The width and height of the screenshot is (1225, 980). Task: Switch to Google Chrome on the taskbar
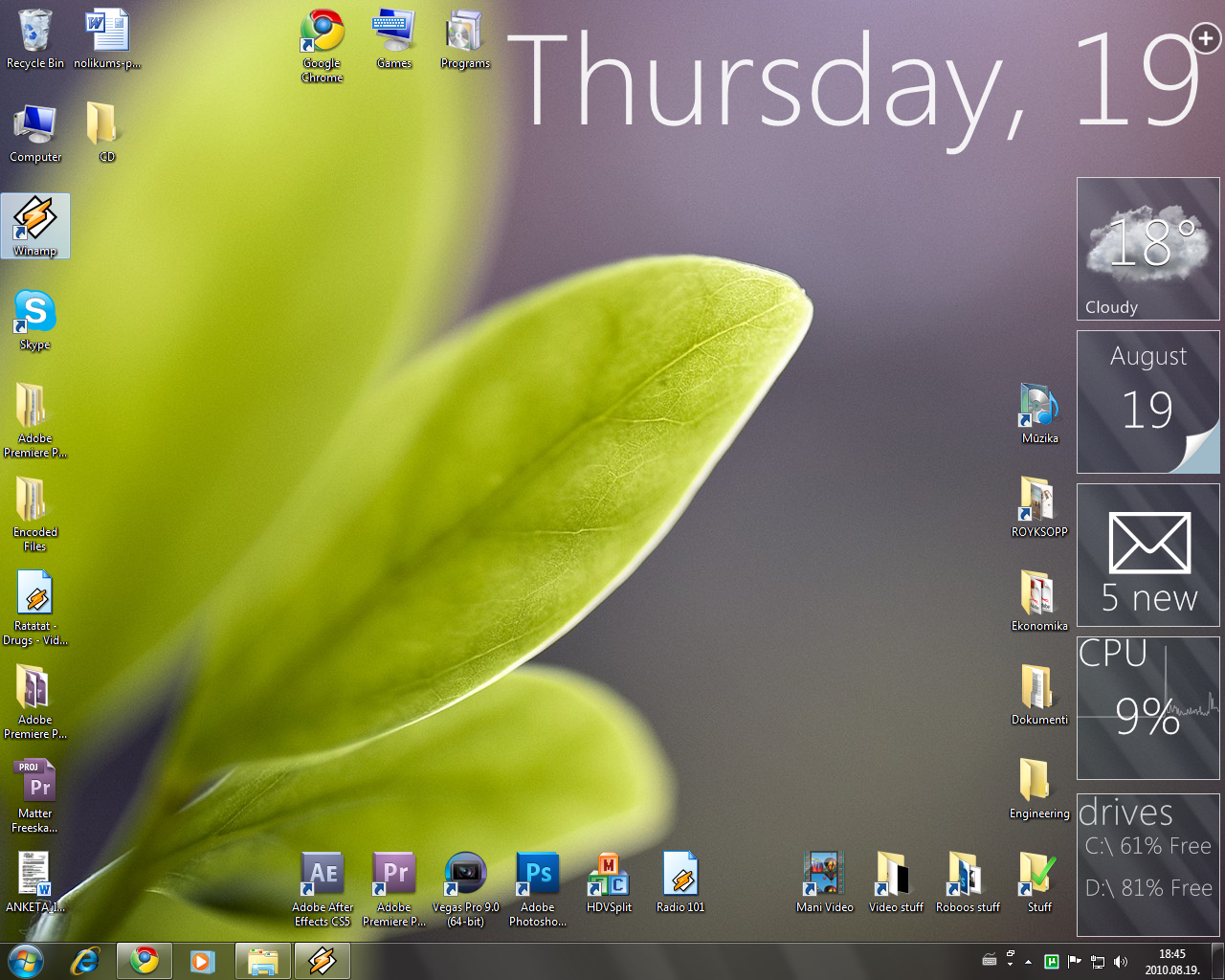tap(145, 961)
